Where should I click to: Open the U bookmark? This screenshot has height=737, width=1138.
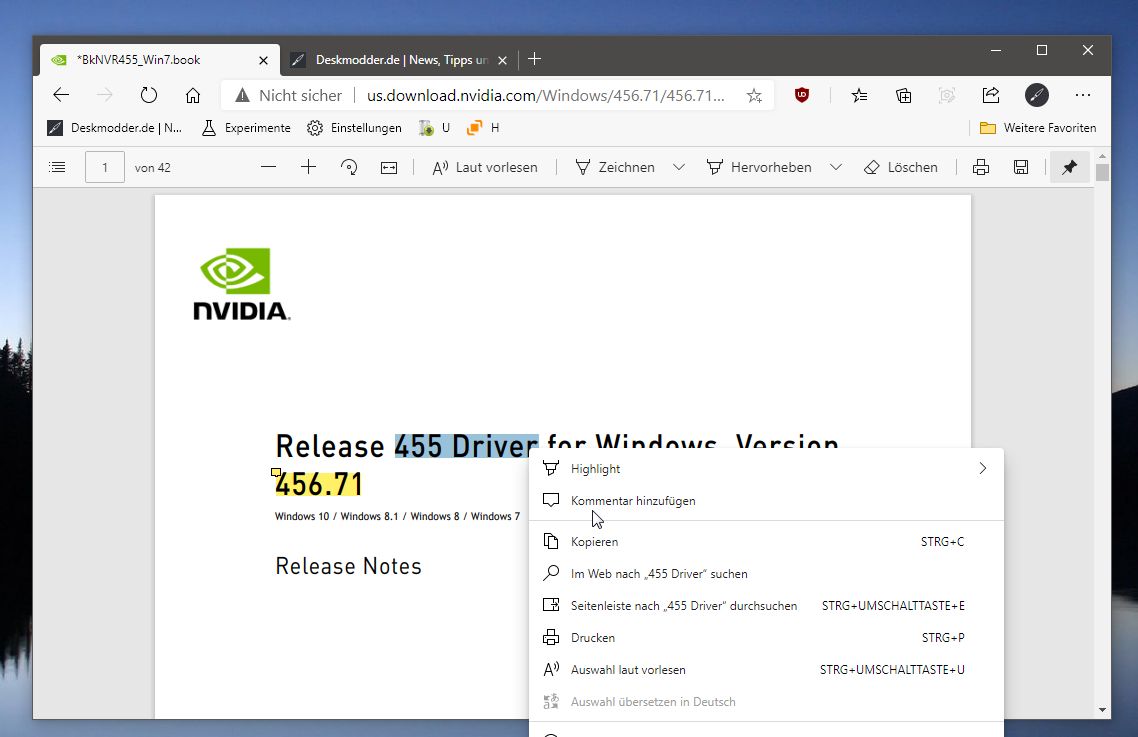coord(435,128)
